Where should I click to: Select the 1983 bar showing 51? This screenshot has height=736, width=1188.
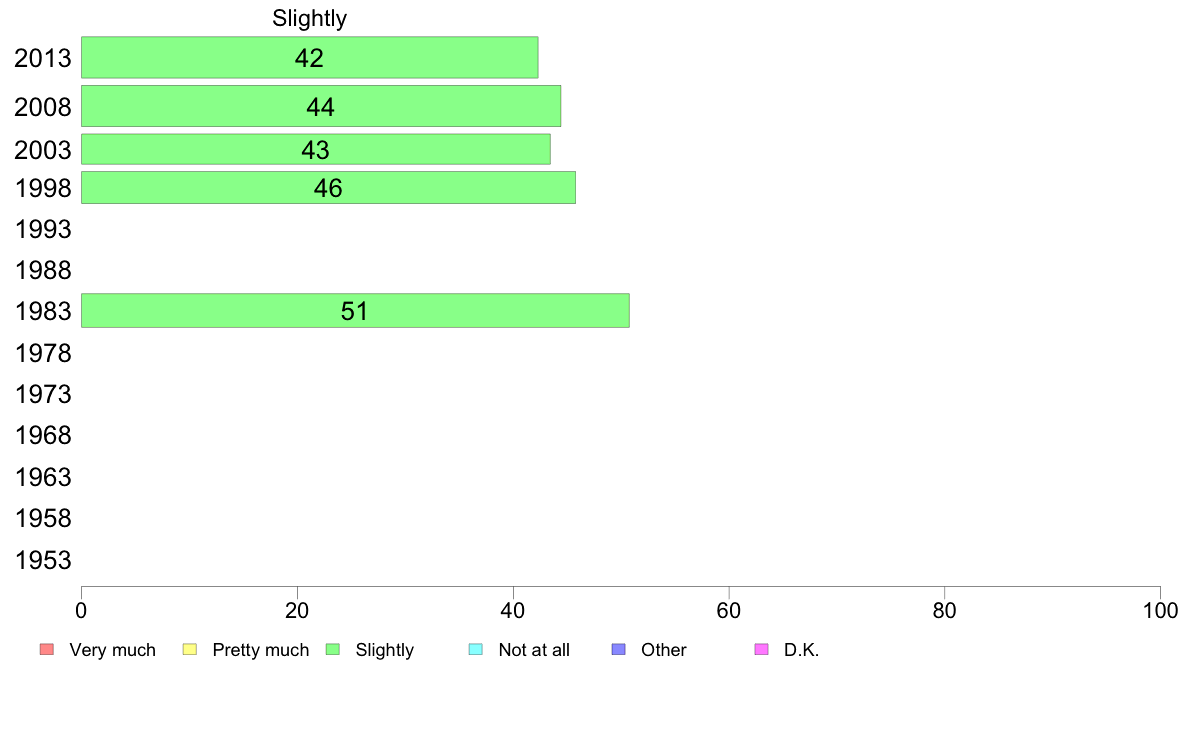point(355,311)
